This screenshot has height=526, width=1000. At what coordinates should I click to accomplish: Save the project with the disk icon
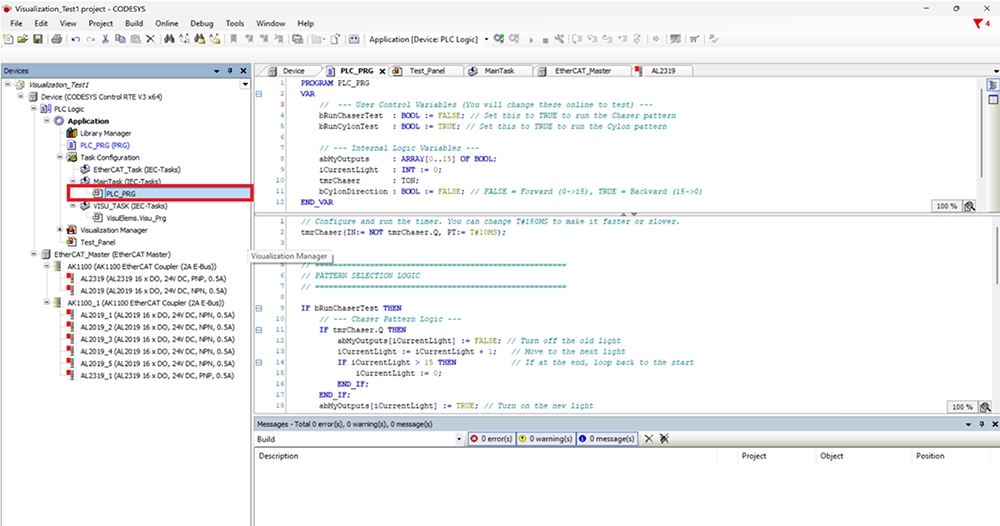tap(38, 40)
